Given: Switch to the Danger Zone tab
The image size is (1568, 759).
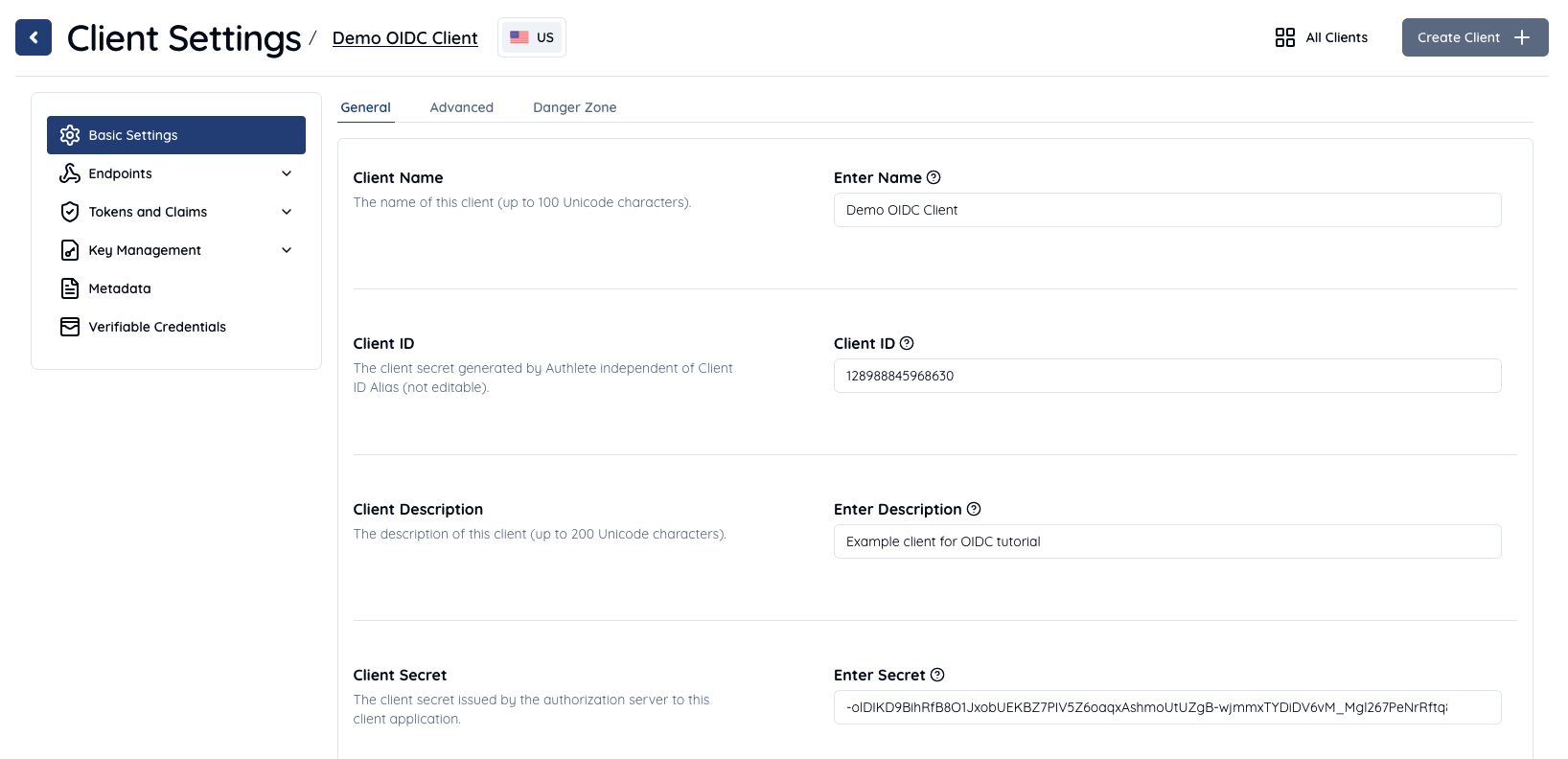Looking at the screenshot, I should pos(575,107).
